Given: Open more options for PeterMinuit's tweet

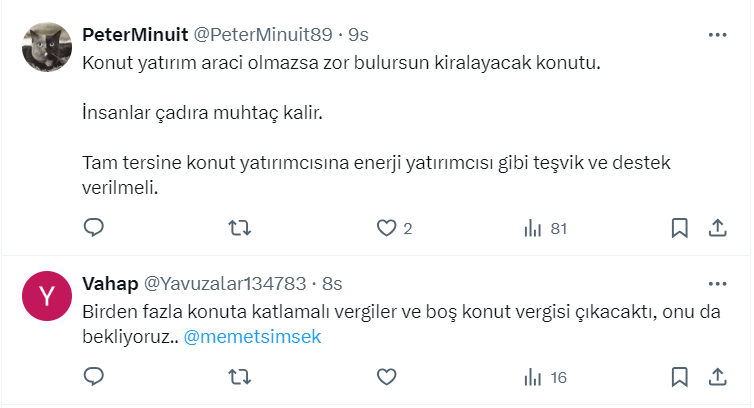Looking at the screenshot, I should [x=717, y=34].
